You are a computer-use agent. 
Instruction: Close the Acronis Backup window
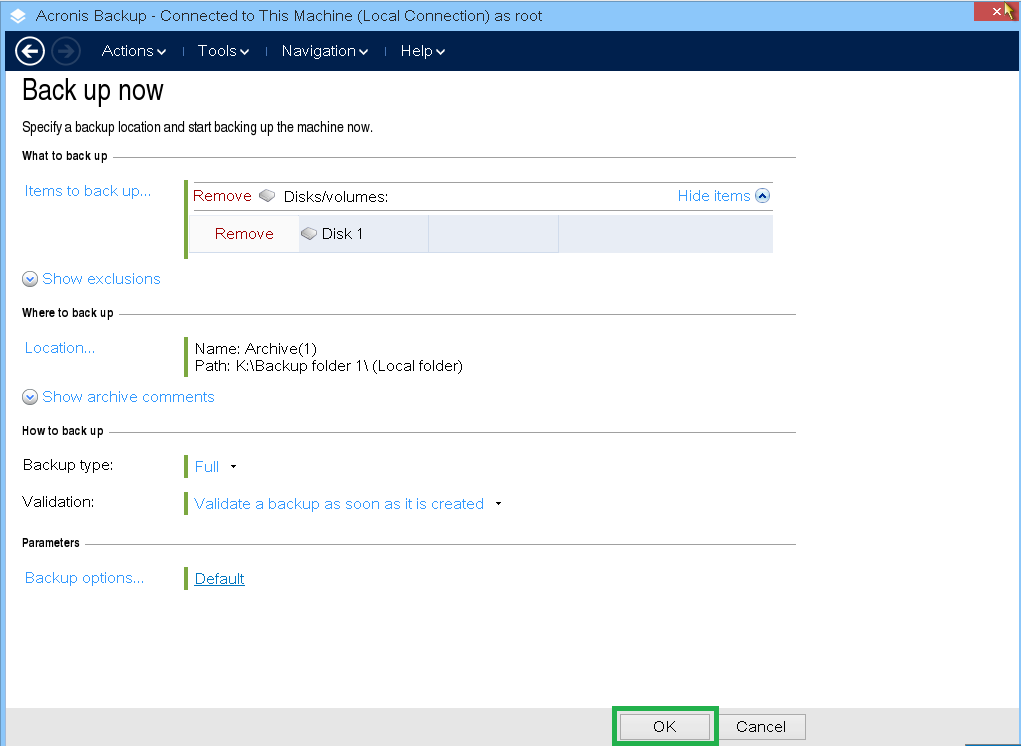(996, 11)
